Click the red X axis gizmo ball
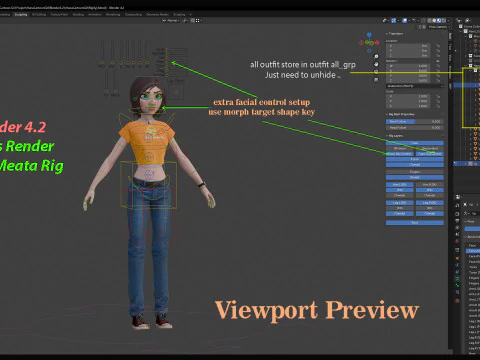Image resolution: width=480 pixels, height=360 pixels. click(377, 43)
